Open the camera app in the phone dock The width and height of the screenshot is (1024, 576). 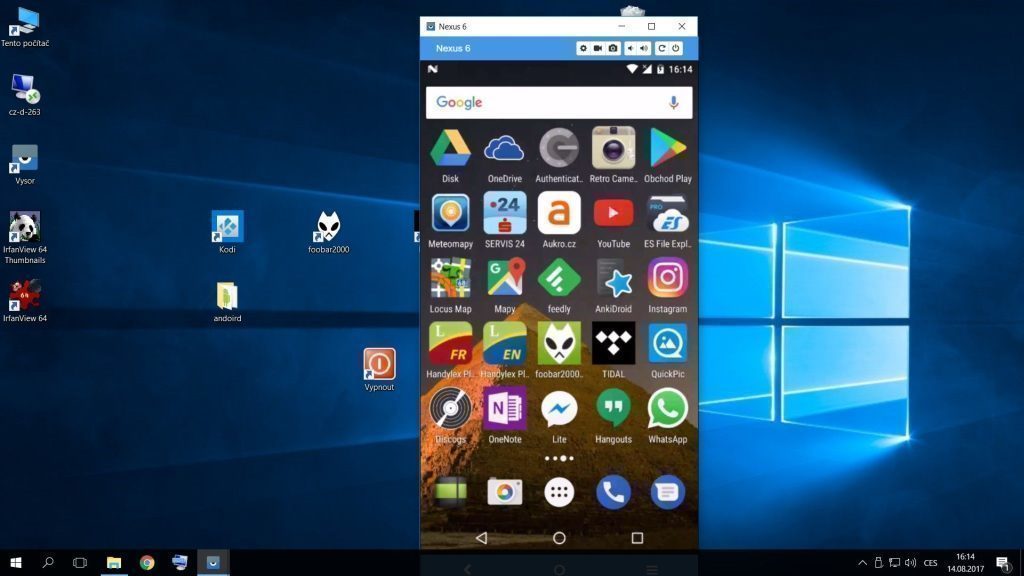pyautogui.click(x=505, y=492)
